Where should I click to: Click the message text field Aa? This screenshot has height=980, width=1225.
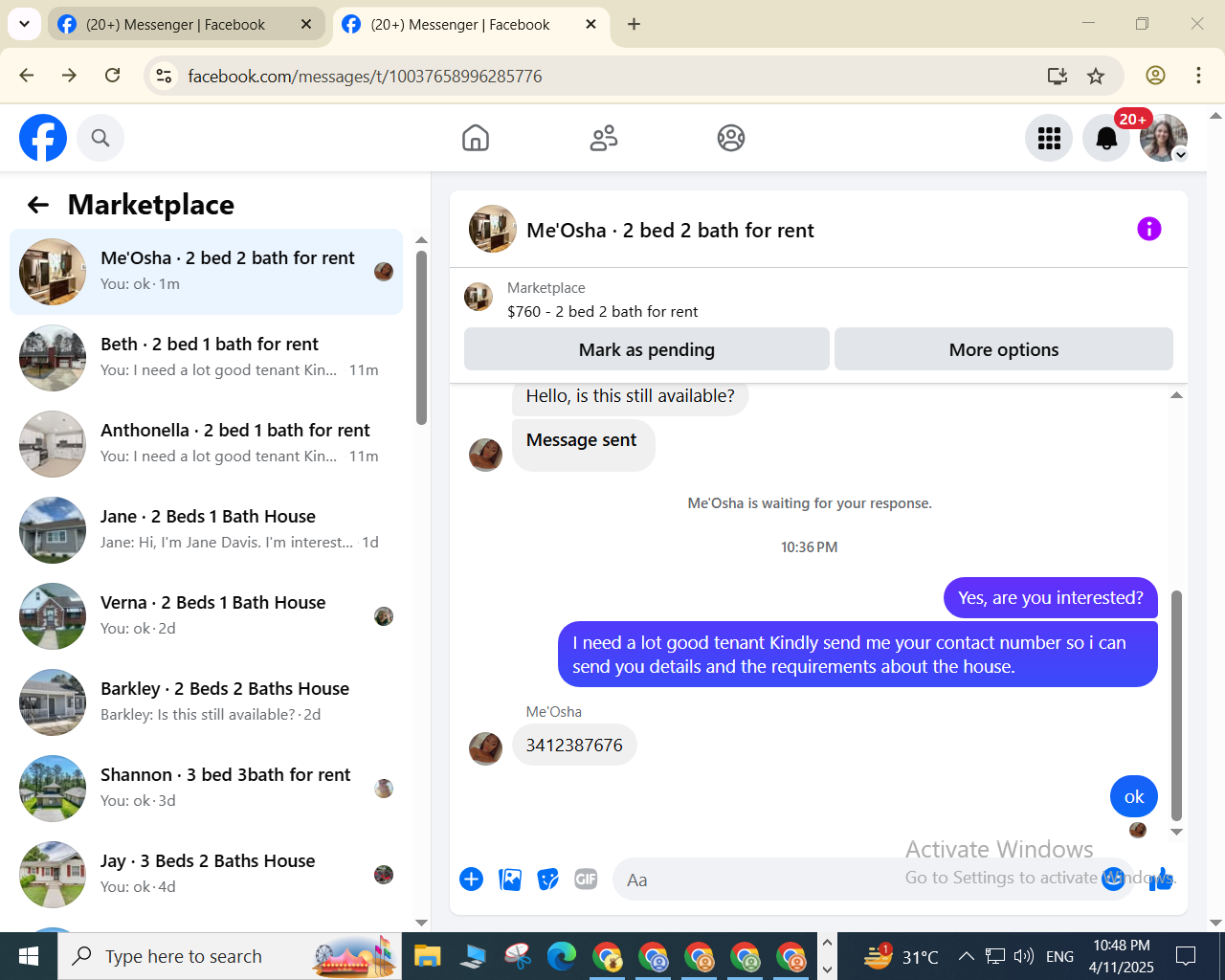pyautogui.click(x=857, y=880)
